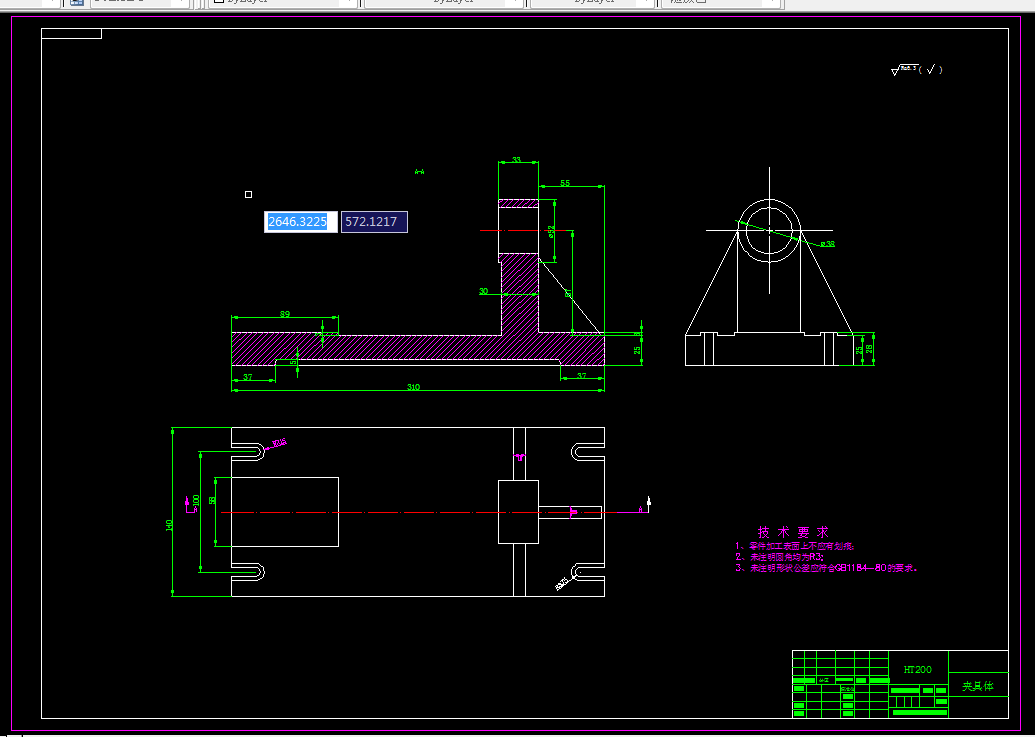This screenshot has width=1035, height=737.
Task: Select technical requirement note line 1
Action: (795, 546)
